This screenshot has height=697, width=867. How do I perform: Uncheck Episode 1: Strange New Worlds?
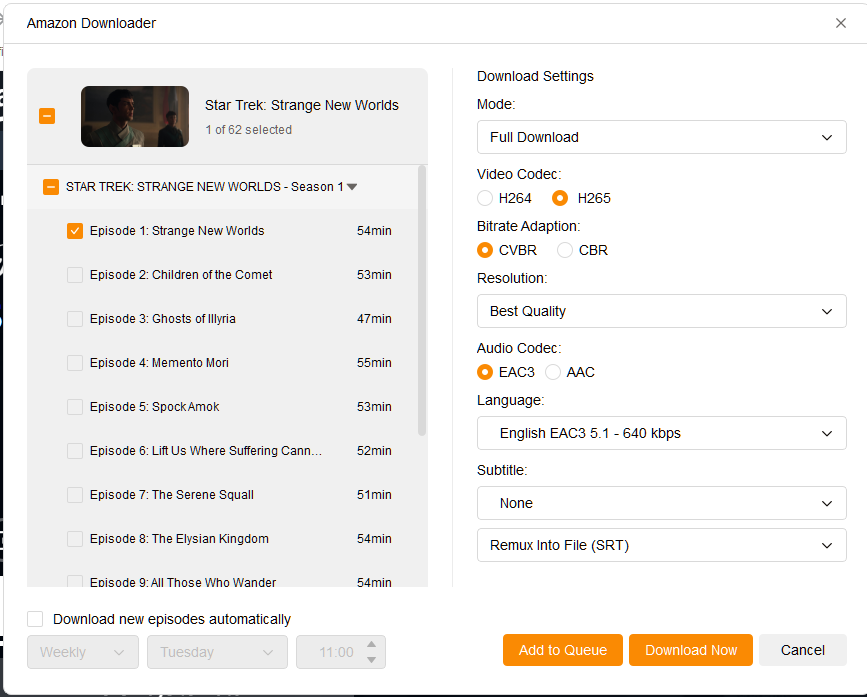74,230
